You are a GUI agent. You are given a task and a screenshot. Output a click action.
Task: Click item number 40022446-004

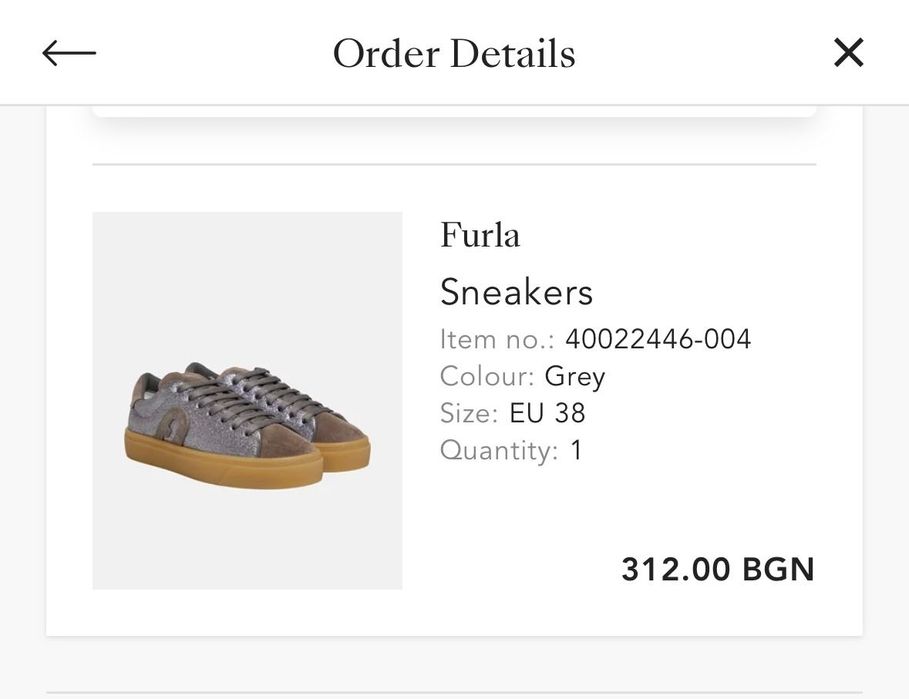point(658,340)
